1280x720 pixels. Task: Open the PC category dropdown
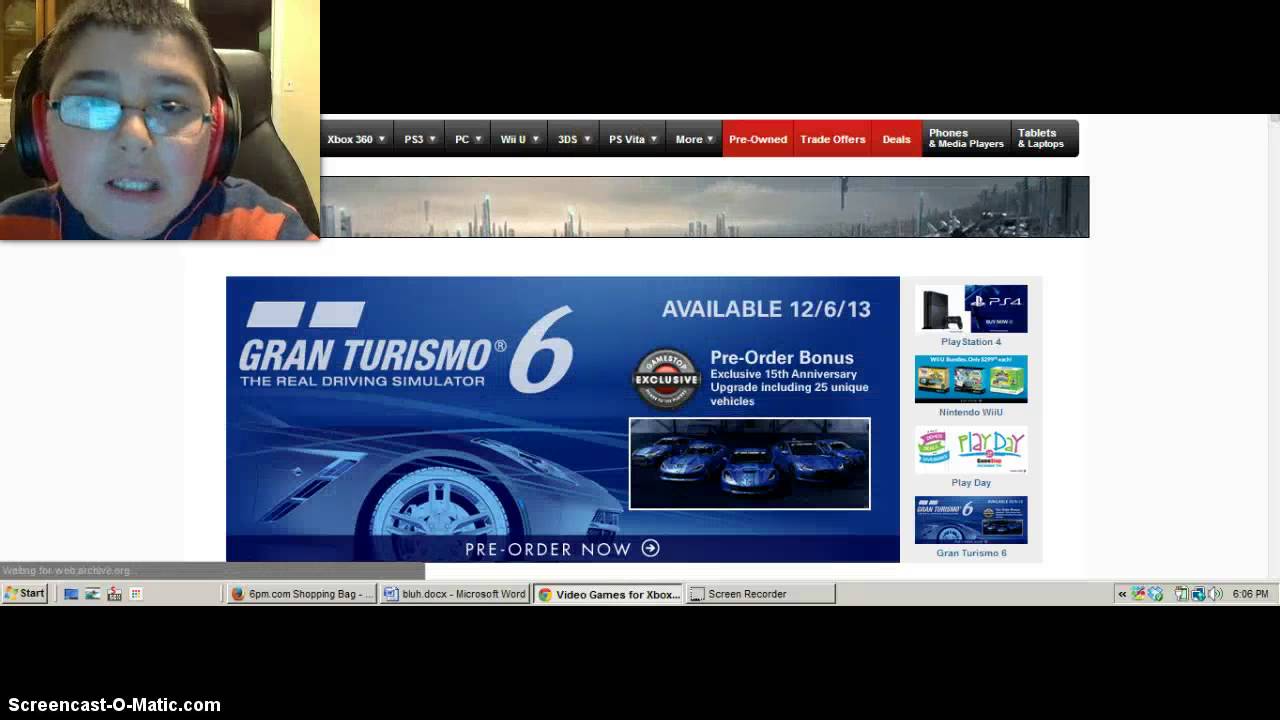point(469,139)
